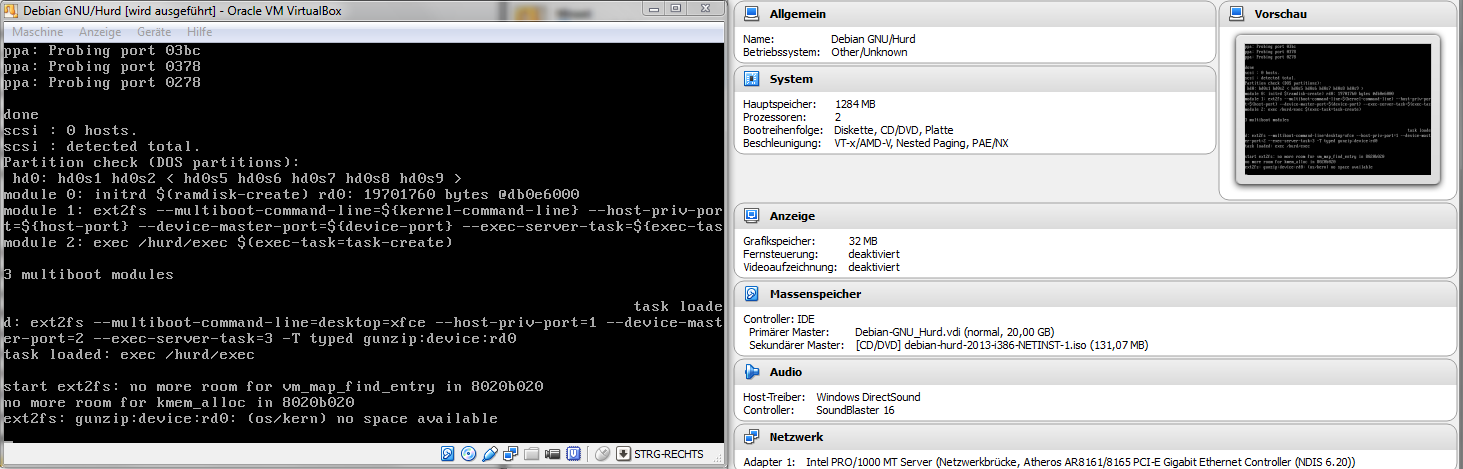Click the debian-hurd-2013-i386-NETINST-1.iso entry
Viewport: 1463px width, 469px height.
click(1002, 345)
